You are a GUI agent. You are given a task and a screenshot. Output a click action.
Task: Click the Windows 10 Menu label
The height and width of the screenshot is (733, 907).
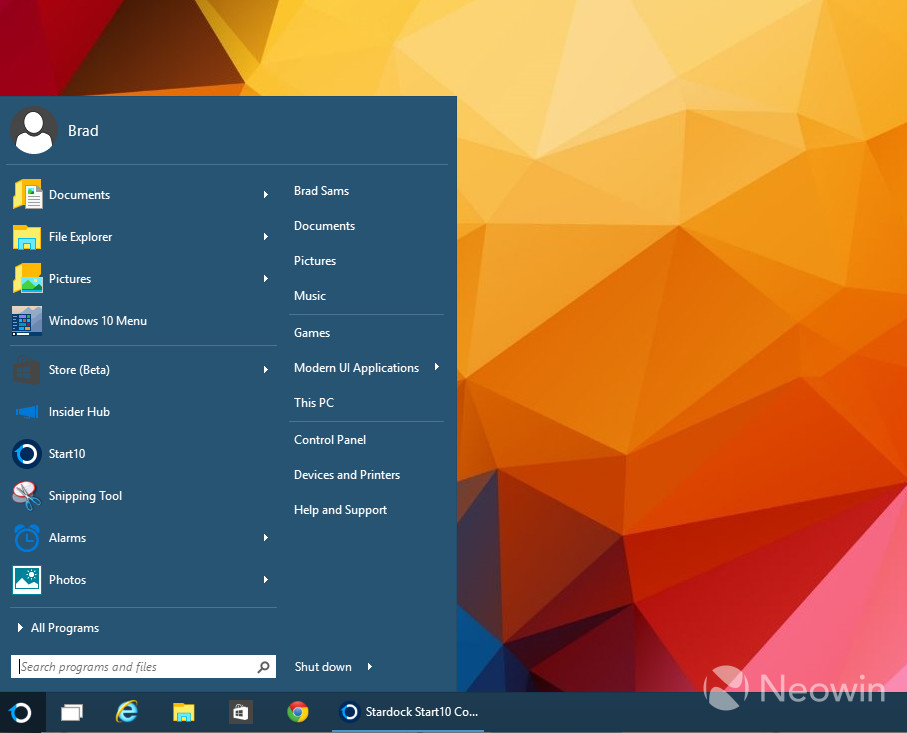point(98,321)
